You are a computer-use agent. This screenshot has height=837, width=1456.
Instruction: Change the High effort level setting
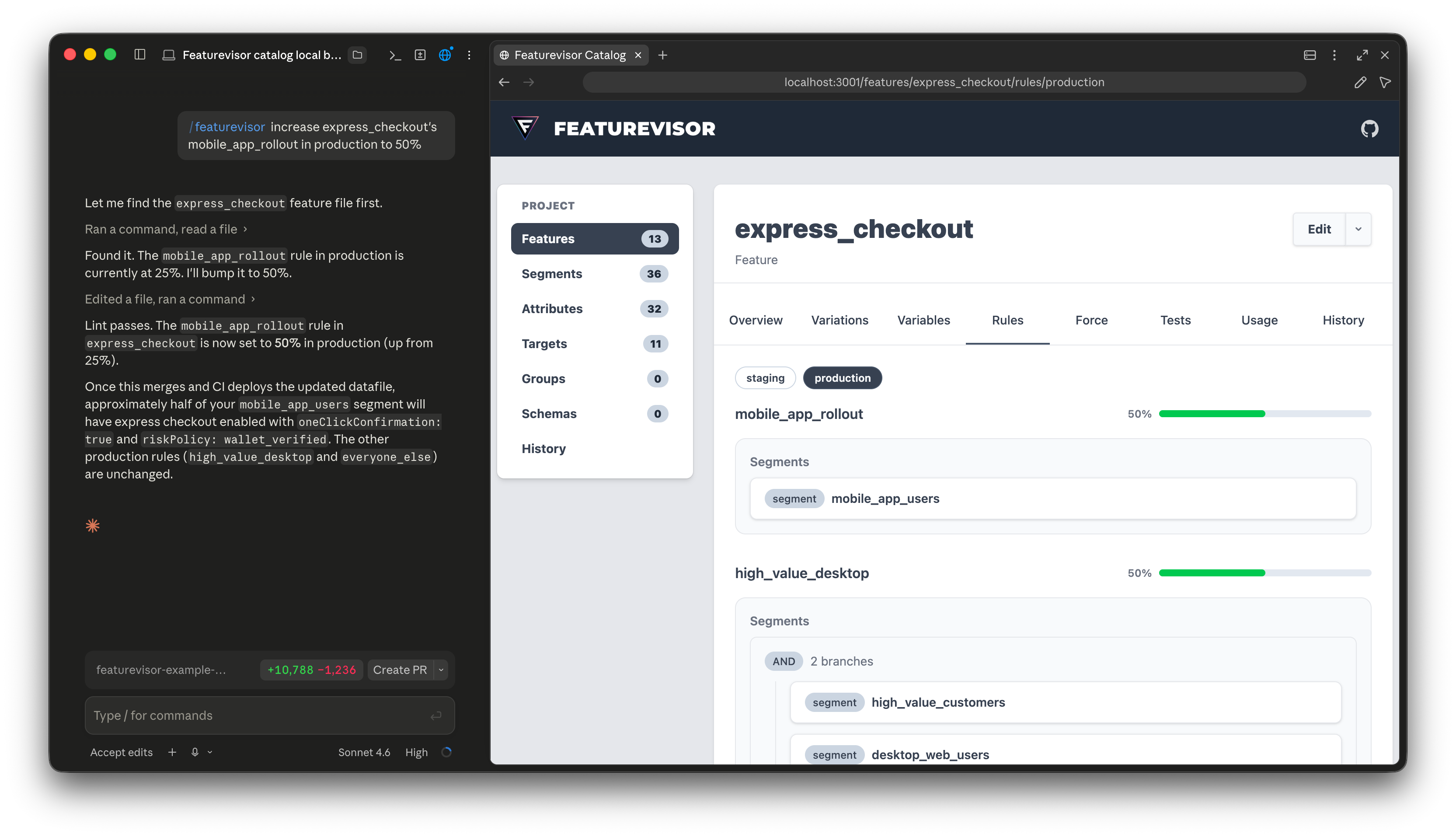coord(416,752)
